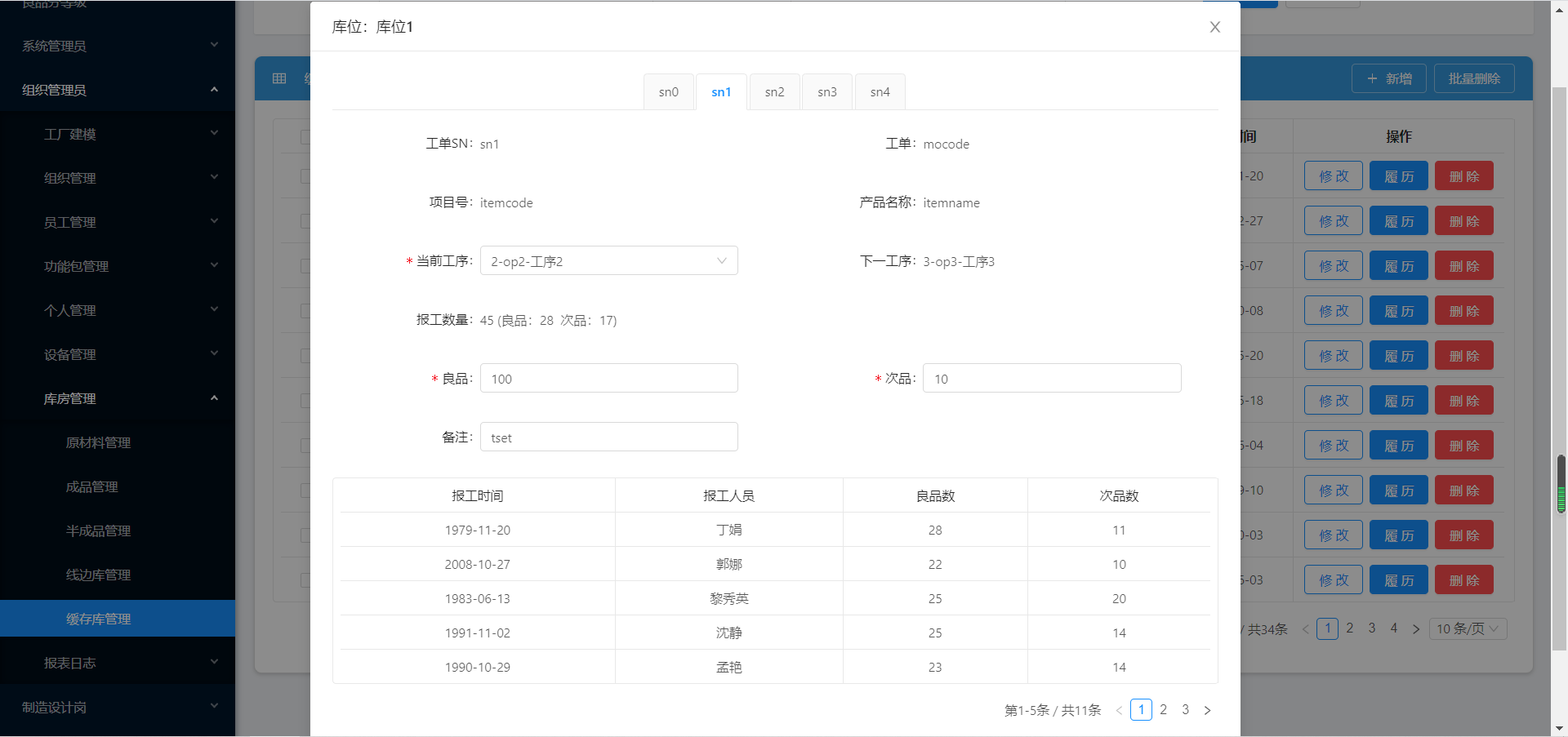Click 修改 in the first table row

pos(1334,176)
